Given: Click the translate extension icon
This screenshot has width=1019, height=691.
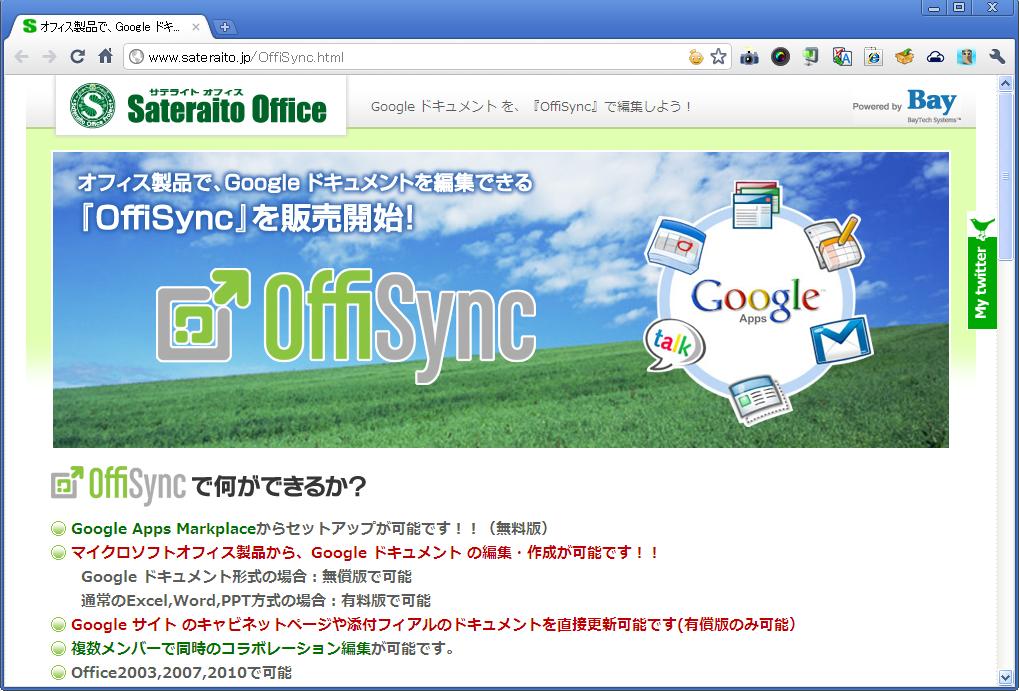Looking at the screenshot, I should 842,57.
